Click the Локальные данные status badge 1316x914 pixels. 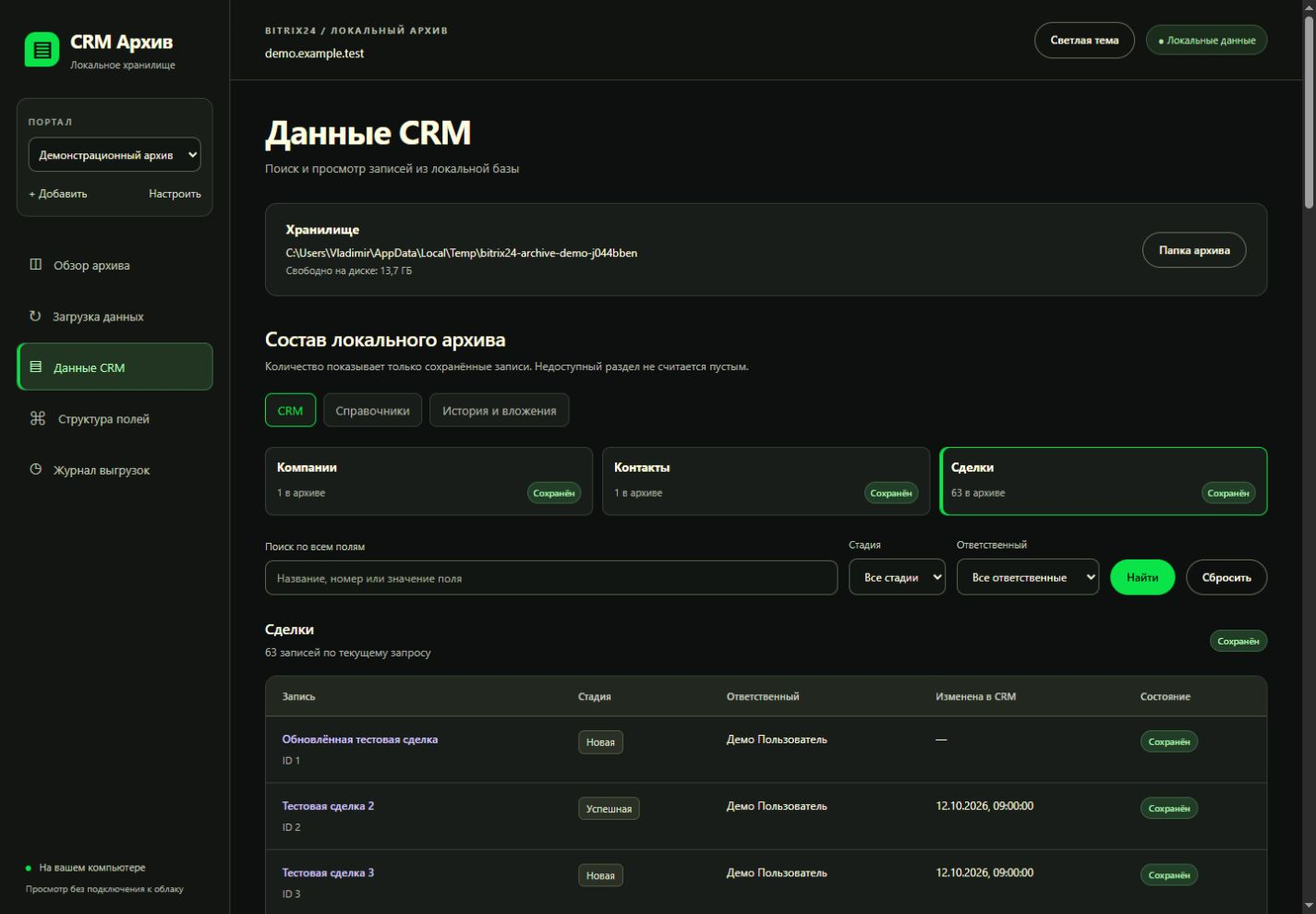[x=1206, y=40]
